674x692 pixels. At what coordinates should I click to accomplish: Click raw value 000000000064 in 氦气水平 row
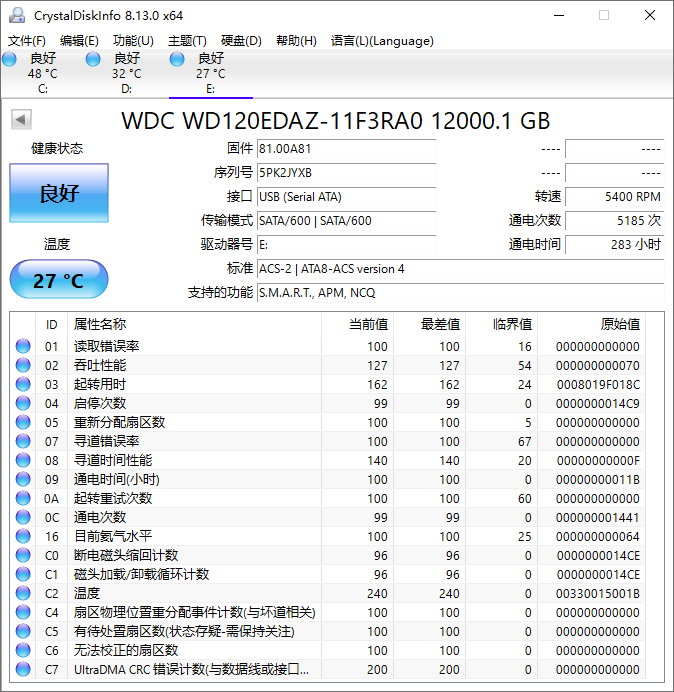[598, 536]
